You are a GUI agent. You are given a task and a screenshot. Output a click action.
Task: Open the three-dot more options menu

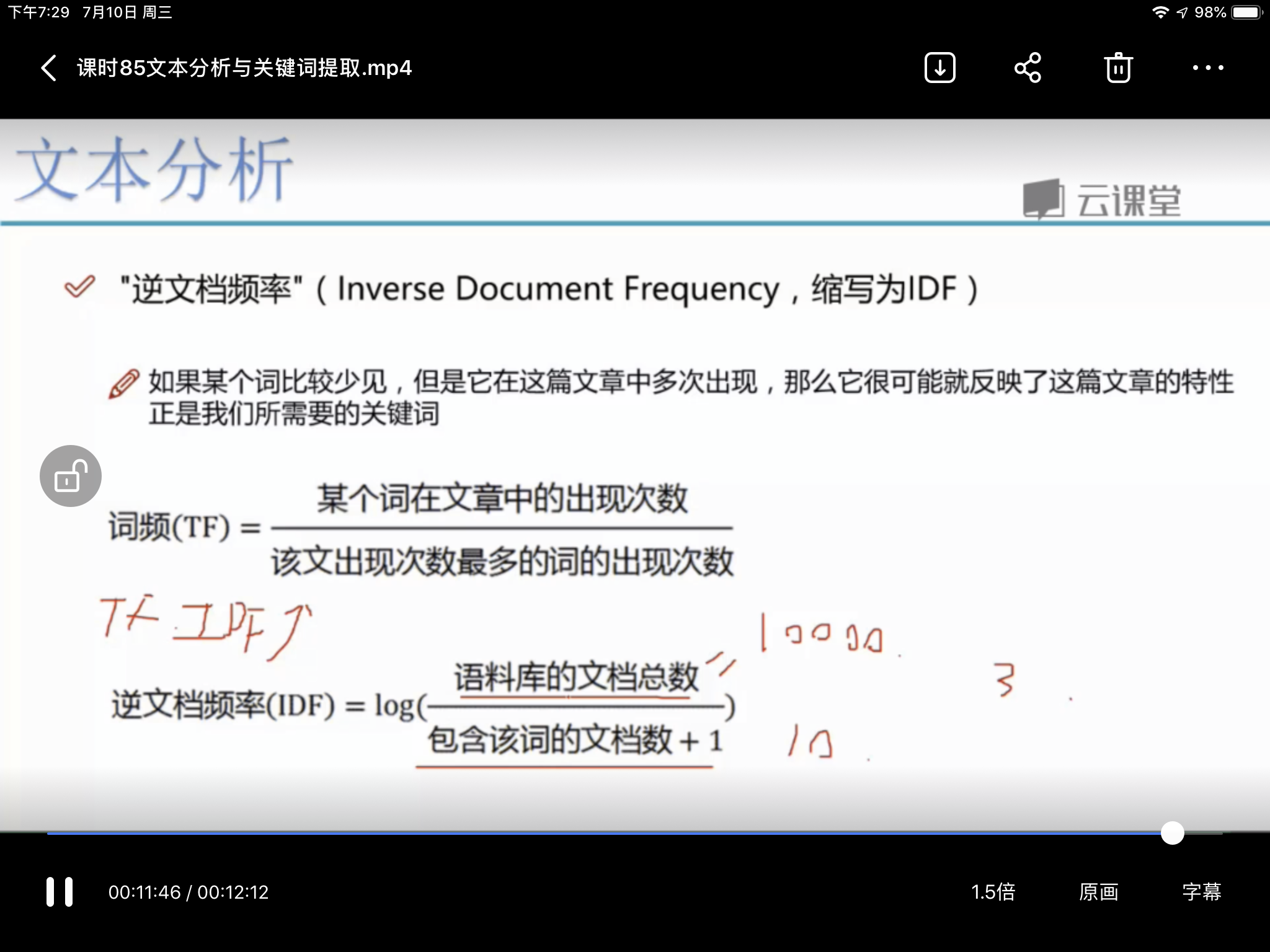(1208, 68)
